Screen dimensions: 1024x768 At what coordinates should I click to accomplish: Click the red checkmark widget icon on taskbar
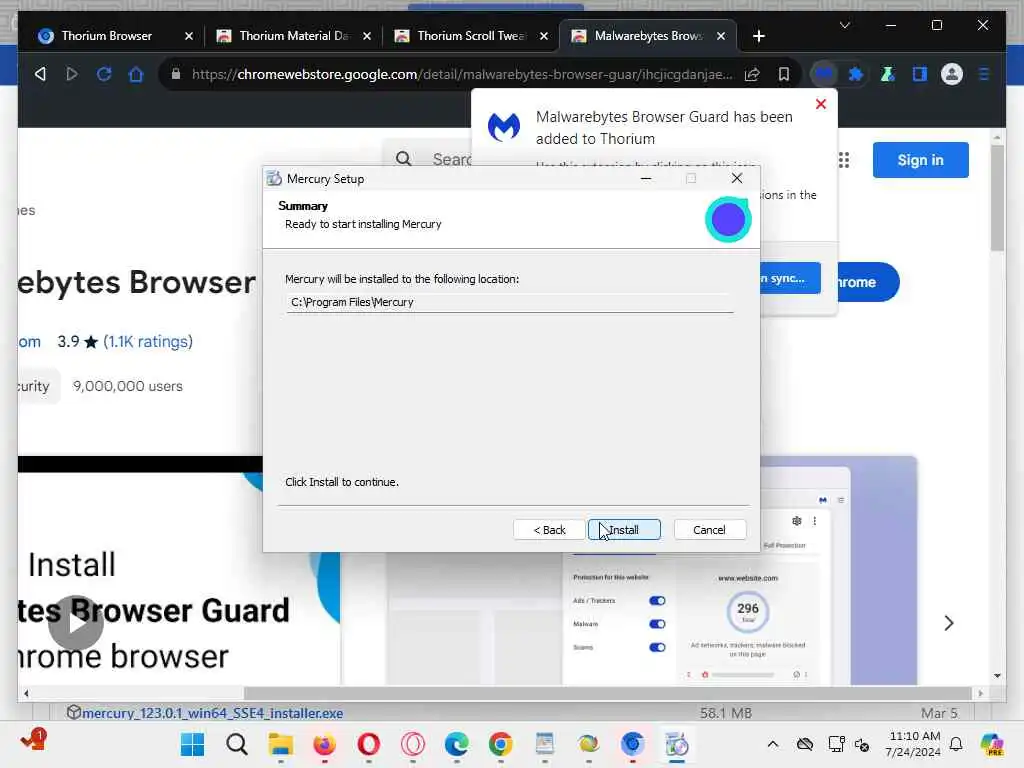(33, 741)
